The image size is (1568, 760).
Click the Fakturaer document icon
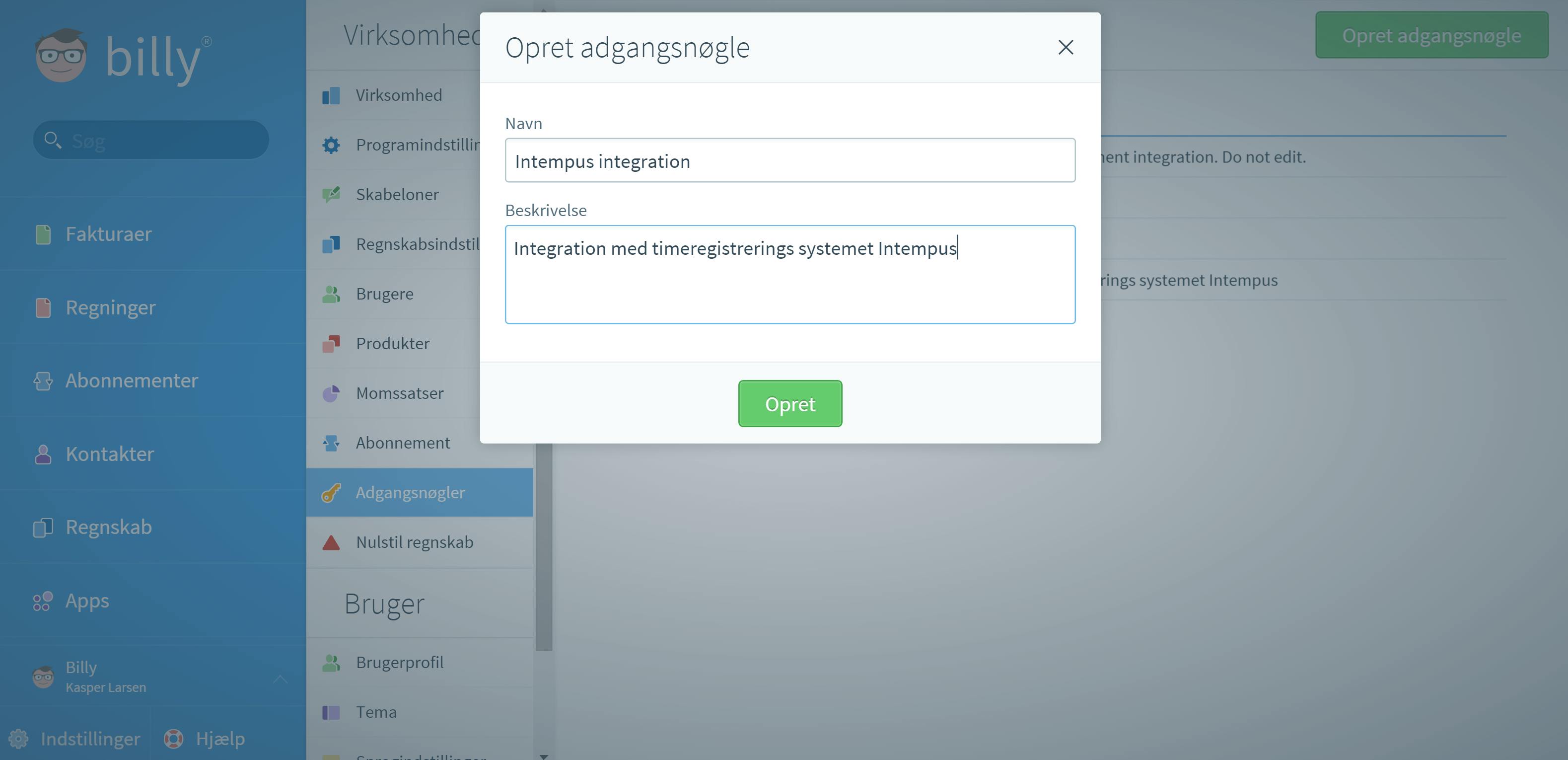[x=43, y=234]
